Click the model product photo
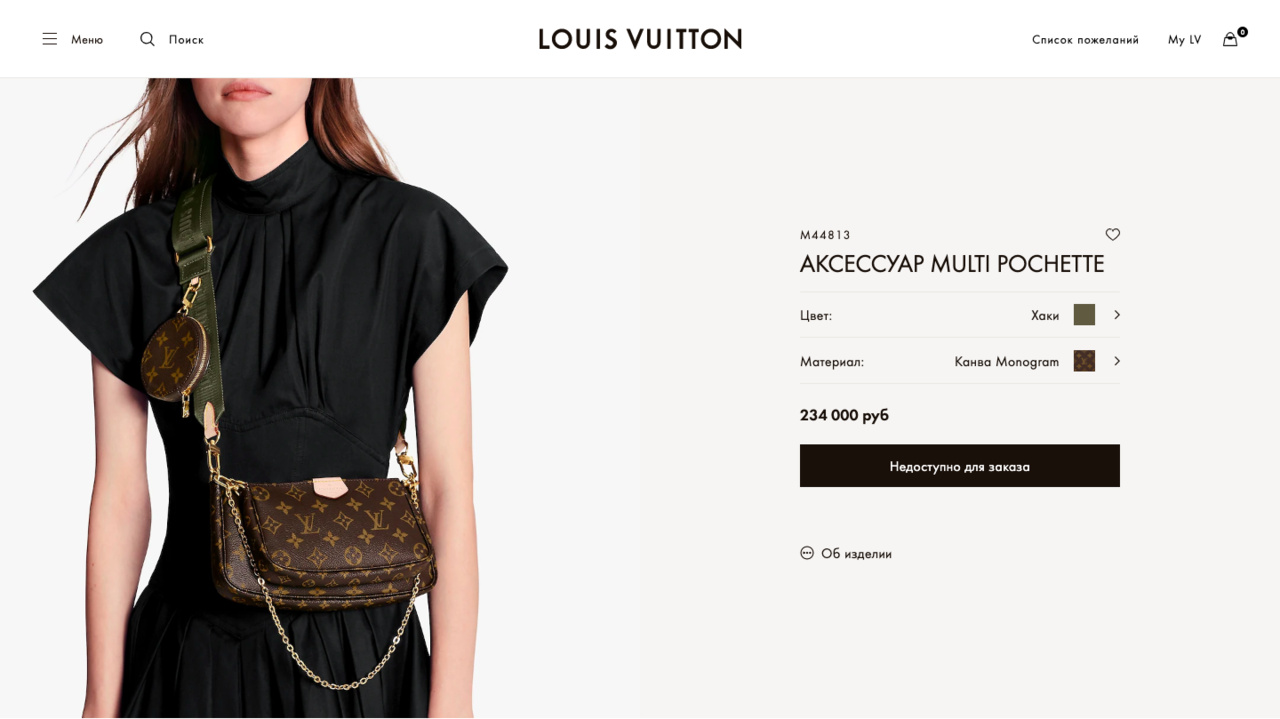This screenshot has height=719, width=1280. tap(320, 398)
